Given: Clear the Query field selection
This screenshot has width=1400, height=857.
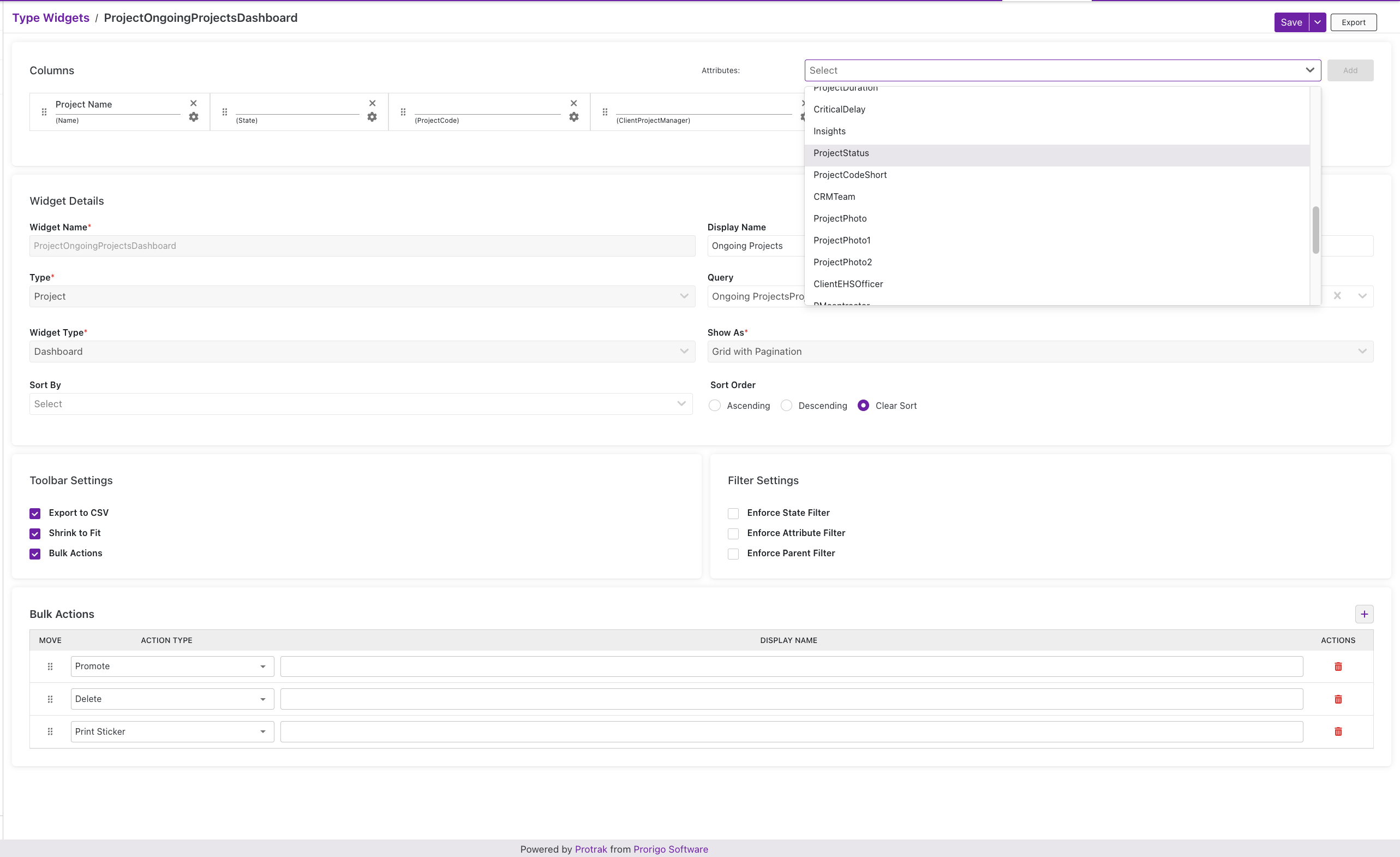Looking at the screenshot, I should (1337, 295).
